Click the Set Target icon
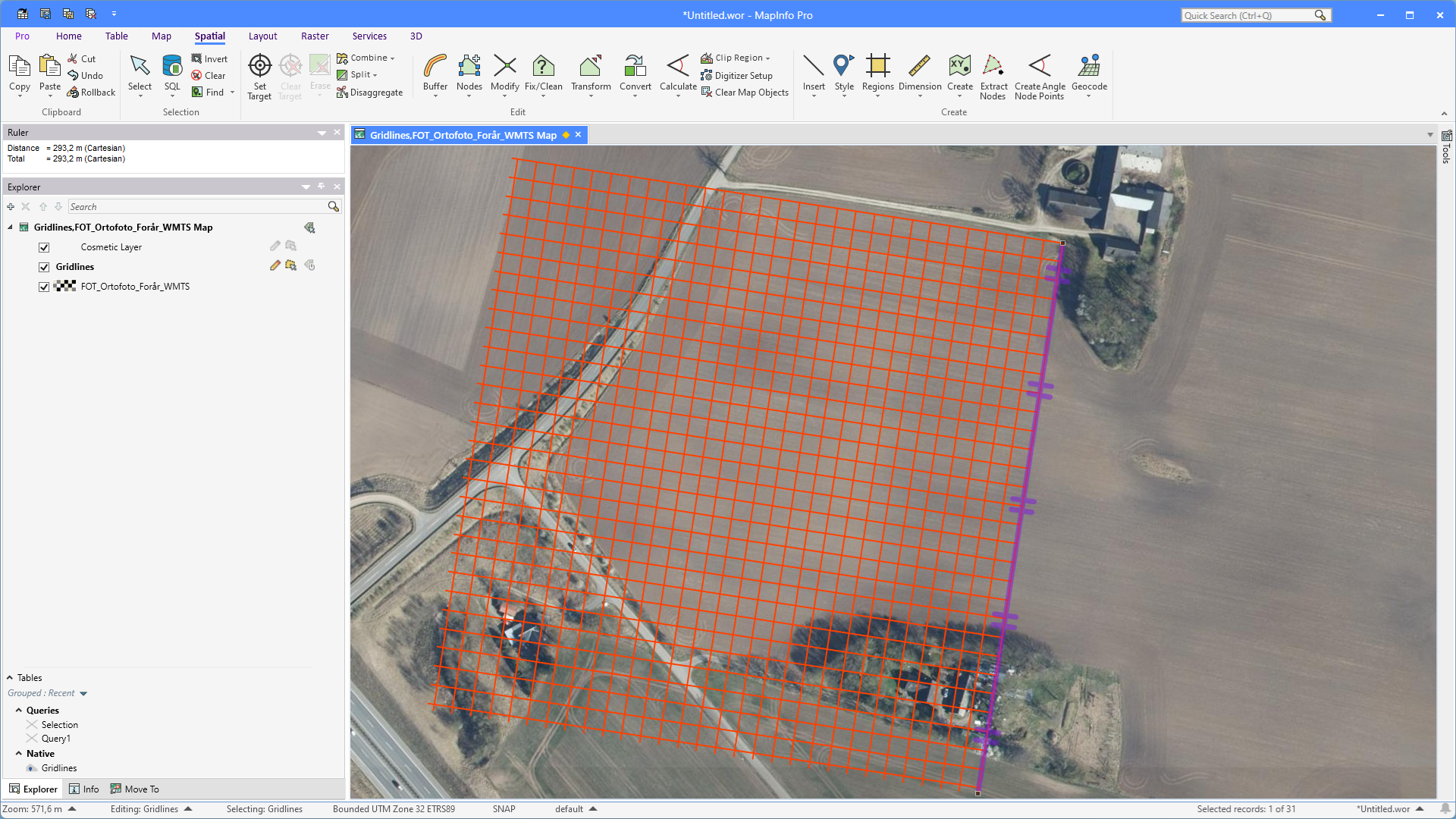Image resolution: width=1456 pixels, height=819 pixels. point(259,67)
